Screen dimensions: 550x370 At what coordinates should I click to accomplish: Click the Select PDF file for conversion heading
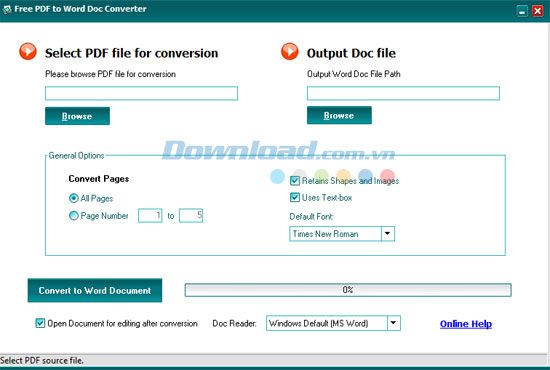pyautogui.click(x=132, y=53)
